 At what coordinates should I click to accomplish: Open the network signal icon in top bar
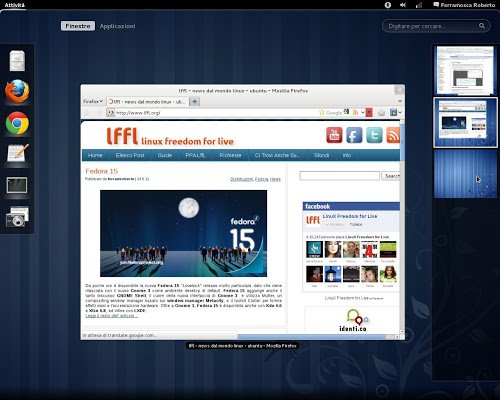419,5
